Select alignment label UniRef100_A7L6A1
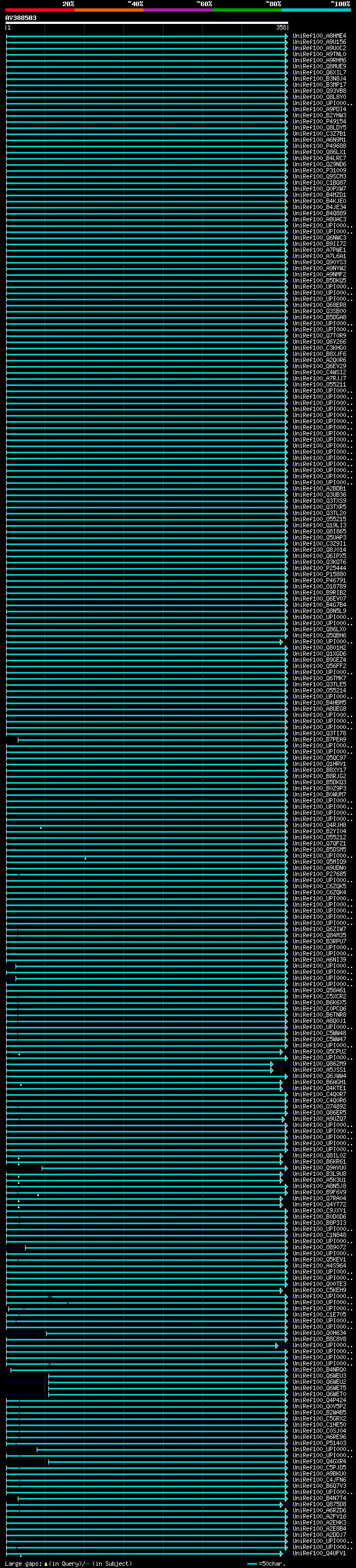This screenshot has width=356, height=1568. click(x=319, y=256)
